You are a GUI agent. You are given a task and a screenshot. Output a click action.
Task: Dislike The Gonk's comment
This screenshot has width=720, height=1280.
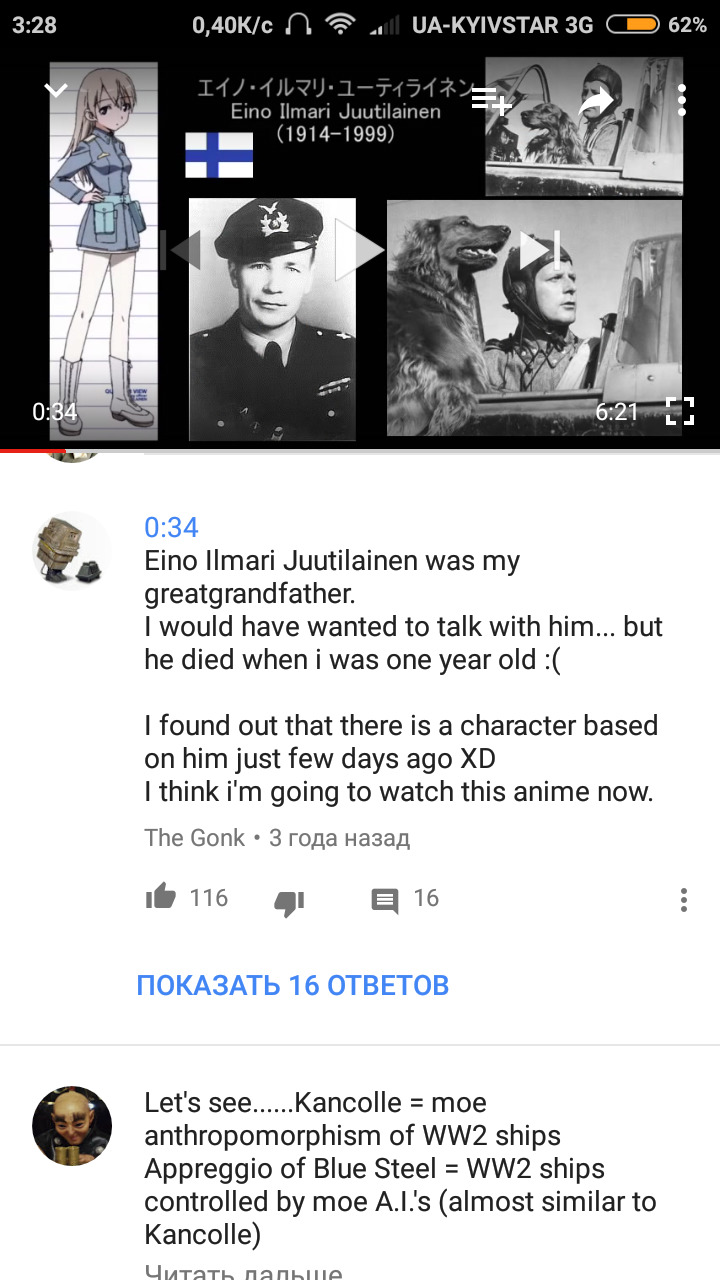coord(289,902)
